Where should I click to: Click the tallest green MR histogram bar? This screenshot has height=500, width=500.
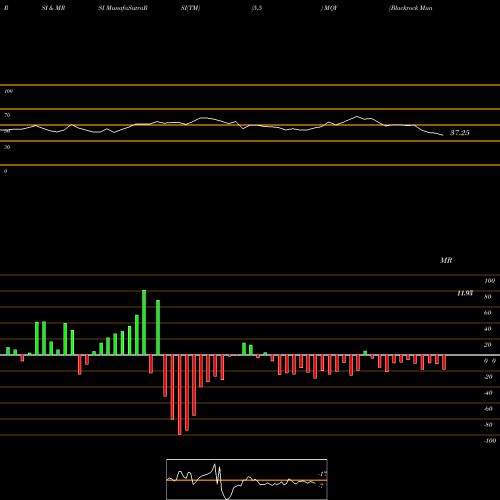[x=144, y=323]
